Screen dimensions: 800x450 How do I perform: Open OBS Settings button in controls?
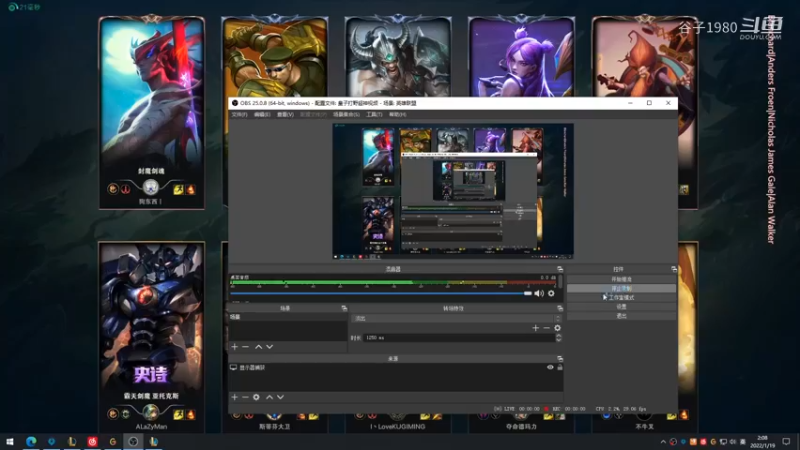pos(621,307)
